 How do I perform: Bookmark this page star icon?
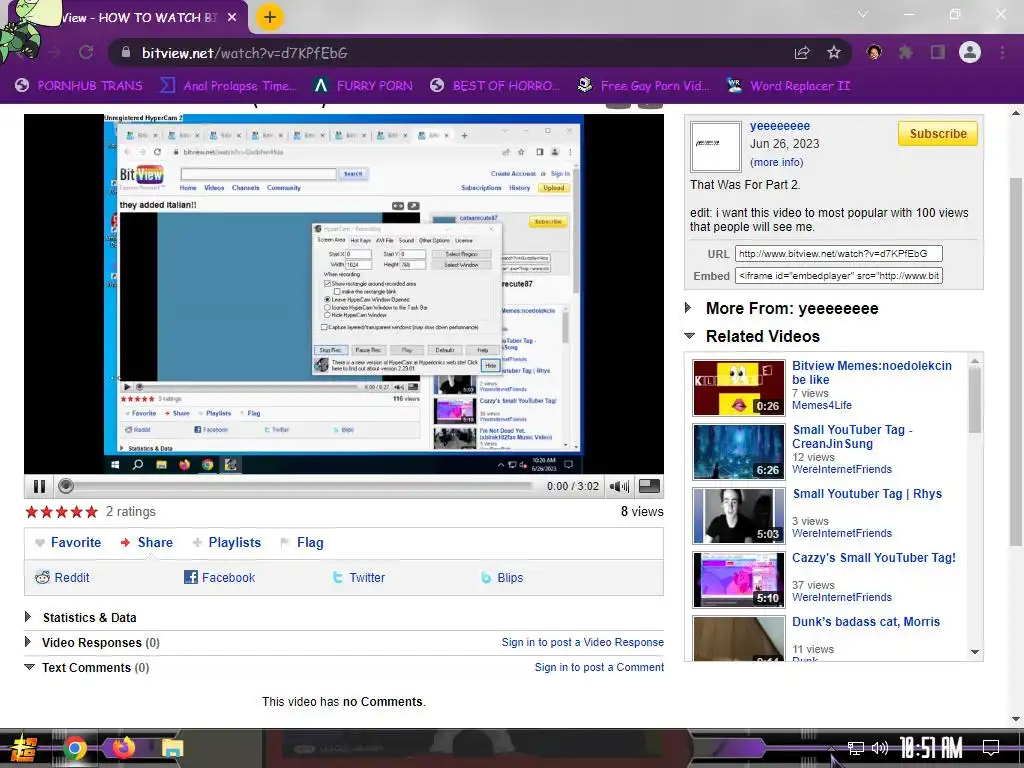tap(833, 52)
